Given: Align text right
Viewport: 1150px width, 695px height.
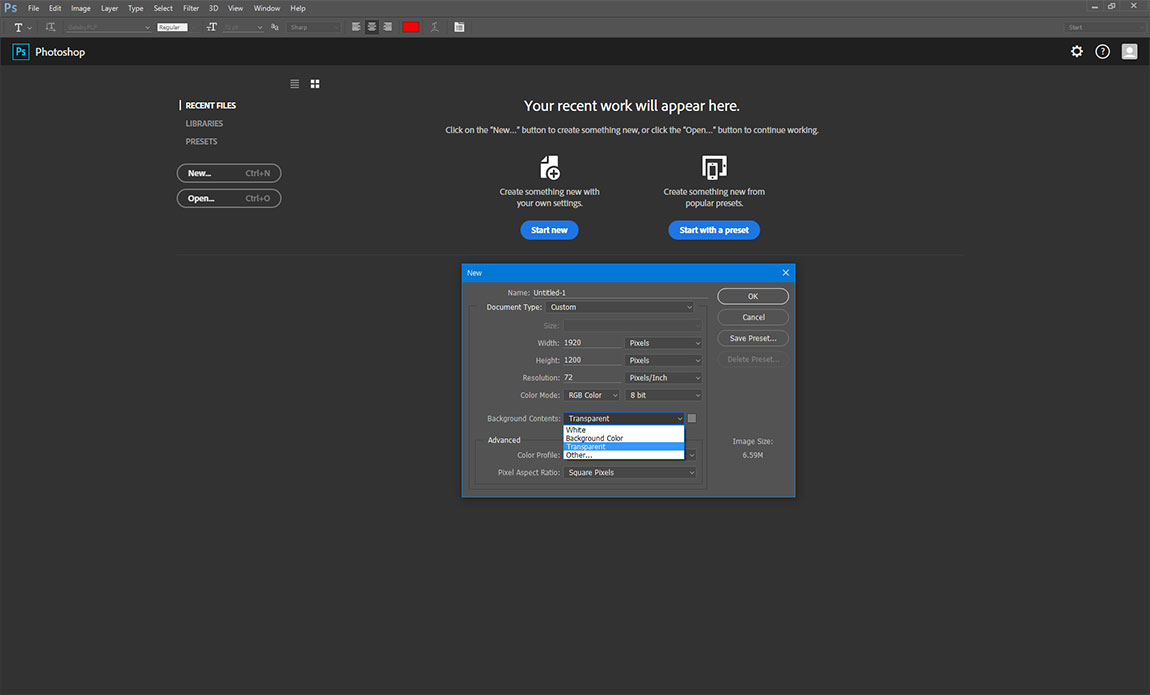Looking at the screenshot, I should 387,27.
